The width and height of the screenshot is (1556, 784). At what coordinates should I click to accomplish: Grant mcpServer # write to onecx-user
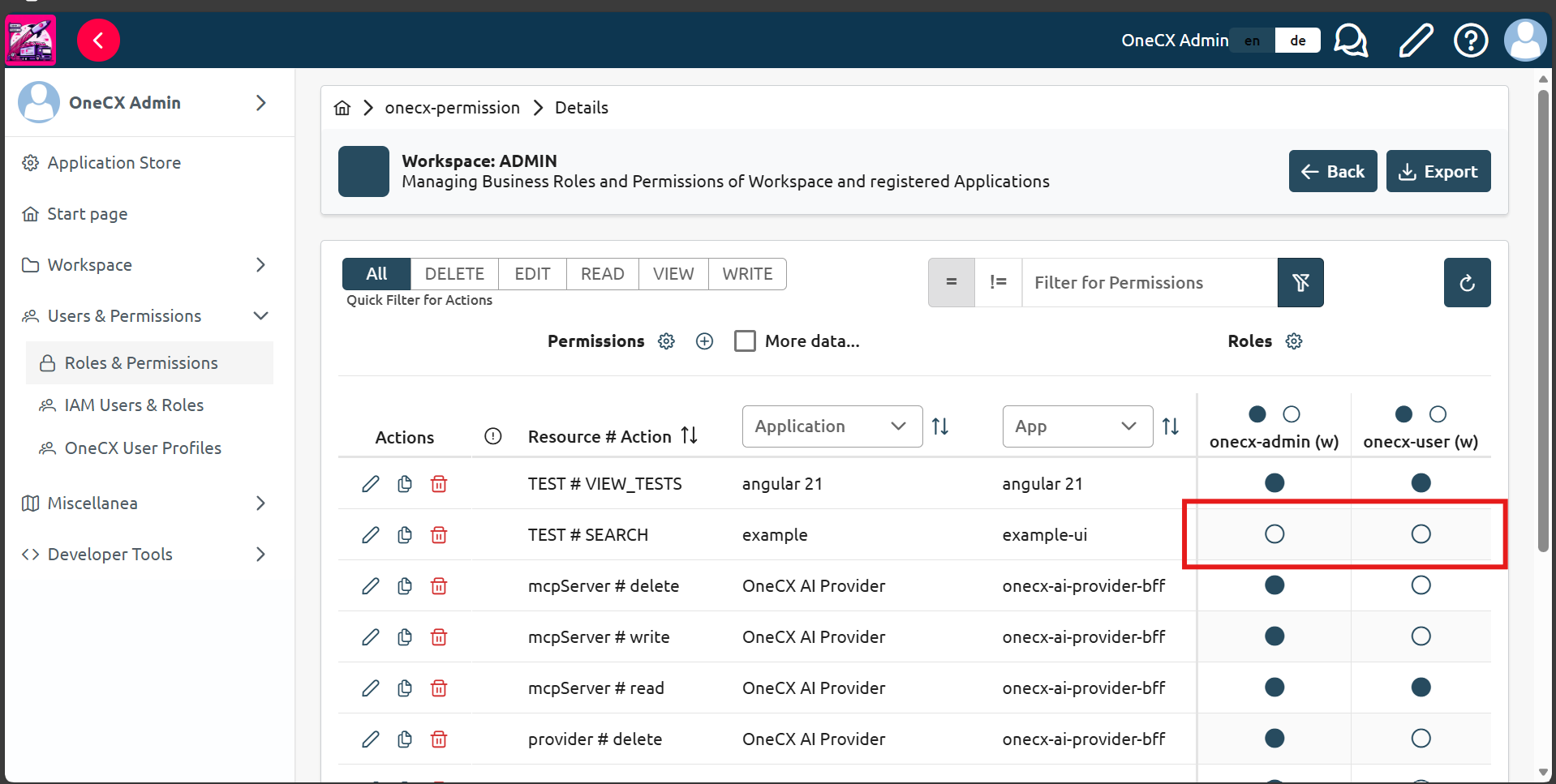coord(1421,636)
